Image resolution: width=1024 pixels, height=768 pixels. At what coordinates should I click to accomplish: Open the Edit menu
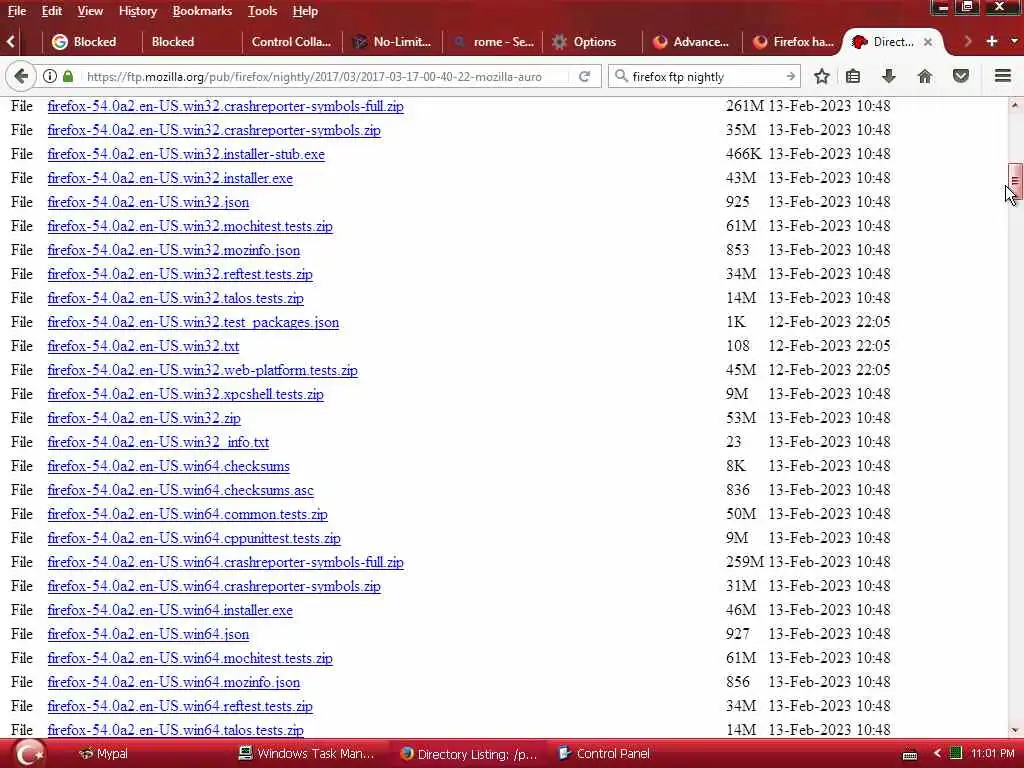(52, 11)
